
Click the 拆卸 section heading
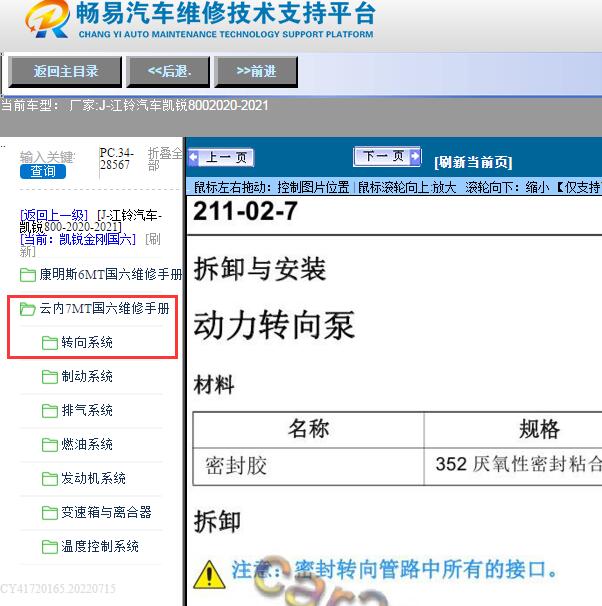click(x=217, y=521)
